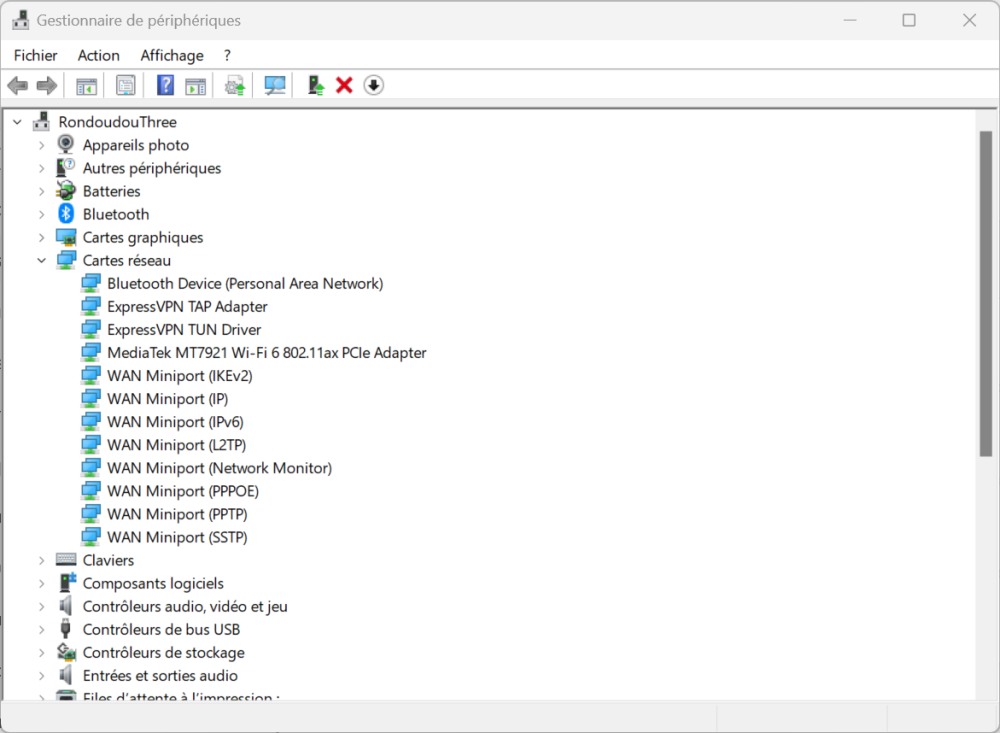The image size is (1000, 733).
Task: Select ExpressVPN TAP Adapter
Action: click(187, 306)
